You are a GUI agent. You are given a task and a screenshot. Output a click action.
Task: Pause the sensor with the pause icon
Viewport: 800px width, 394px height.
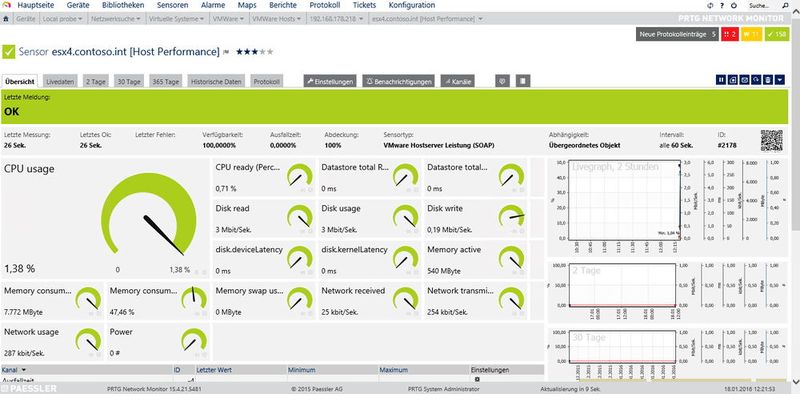[721, 80]
